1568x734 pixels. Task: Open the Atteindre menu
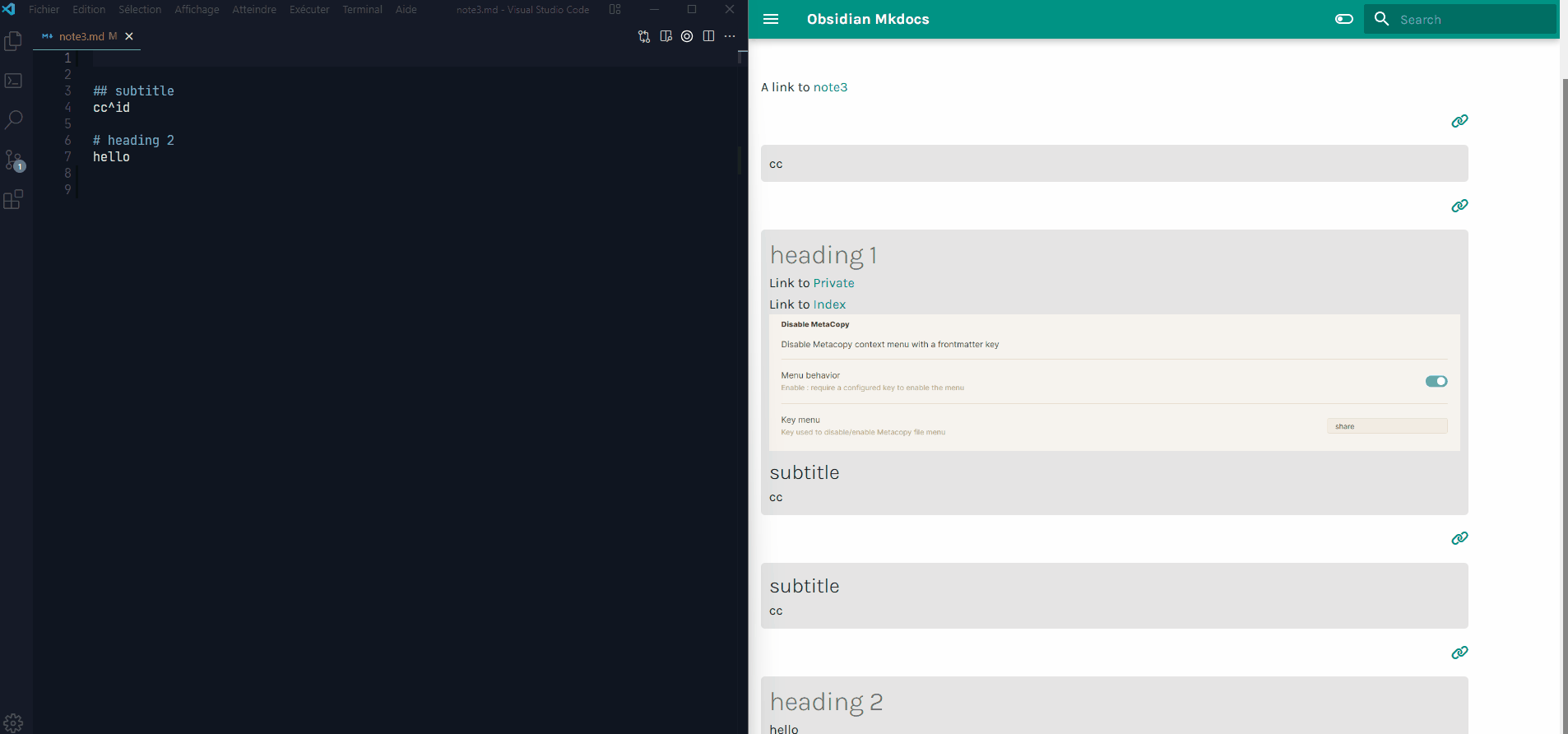[x=254, y=10]
